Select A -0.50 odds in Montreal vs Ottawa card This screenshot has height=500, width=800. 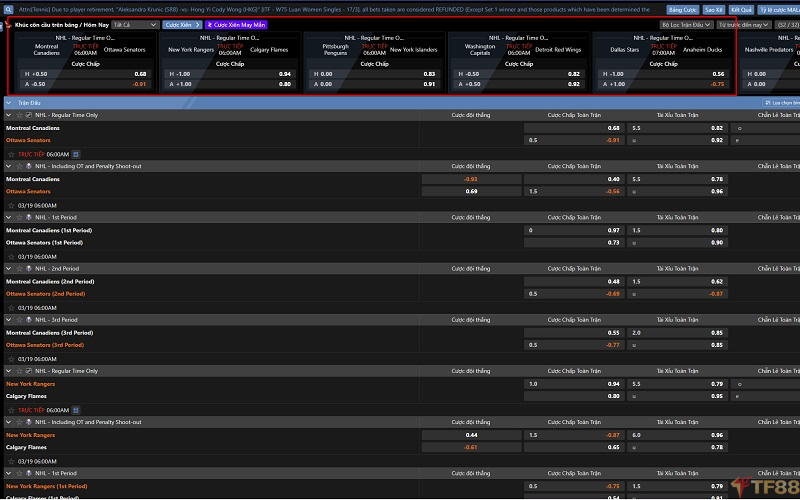pos(86,84)
